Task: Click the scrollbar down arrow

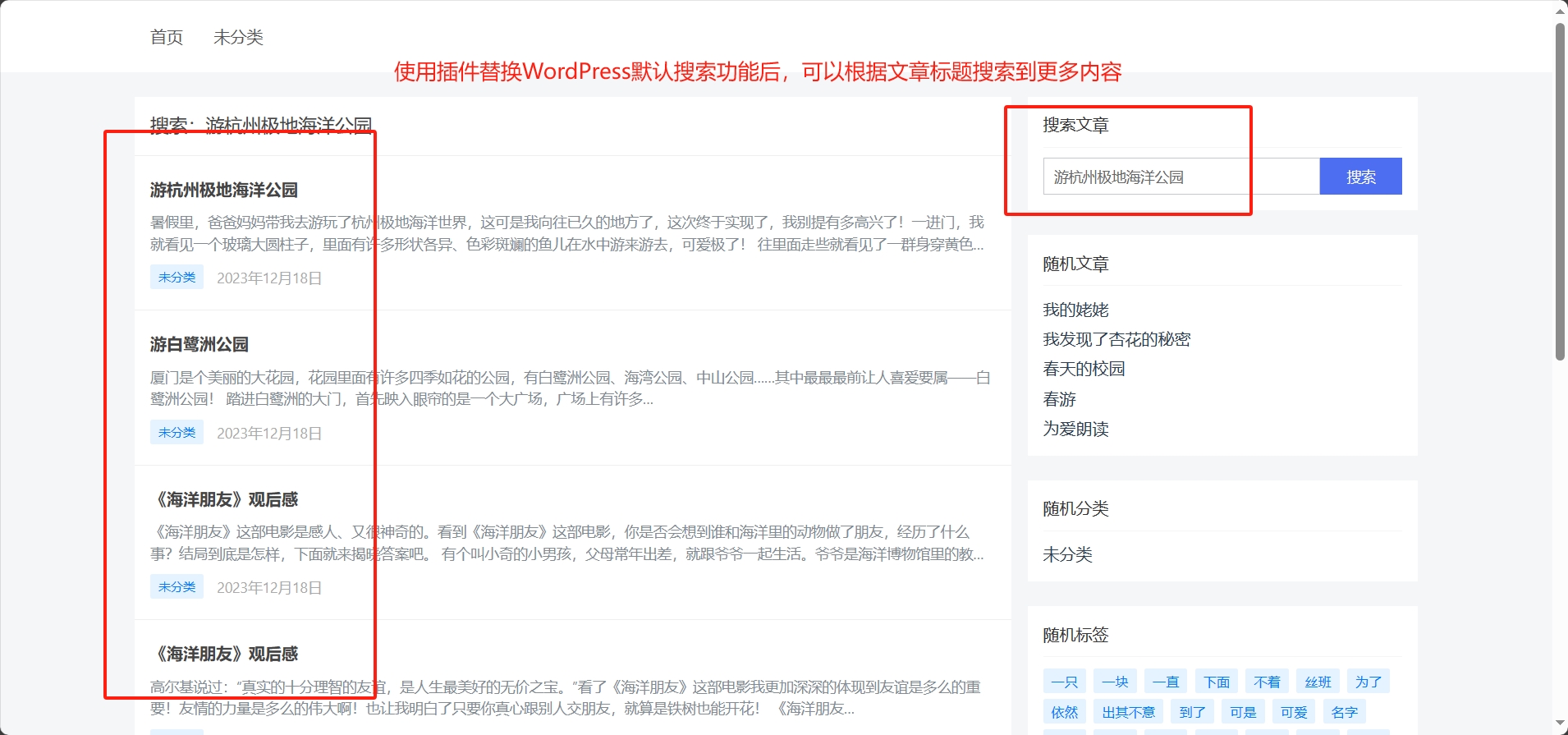Action: [x=1560, y=724]
